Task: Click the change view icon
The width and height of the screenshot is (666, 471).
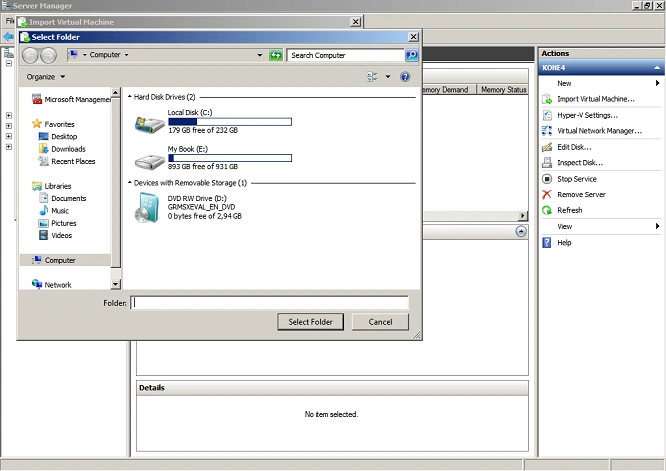Action: click(x=372, y=77)
